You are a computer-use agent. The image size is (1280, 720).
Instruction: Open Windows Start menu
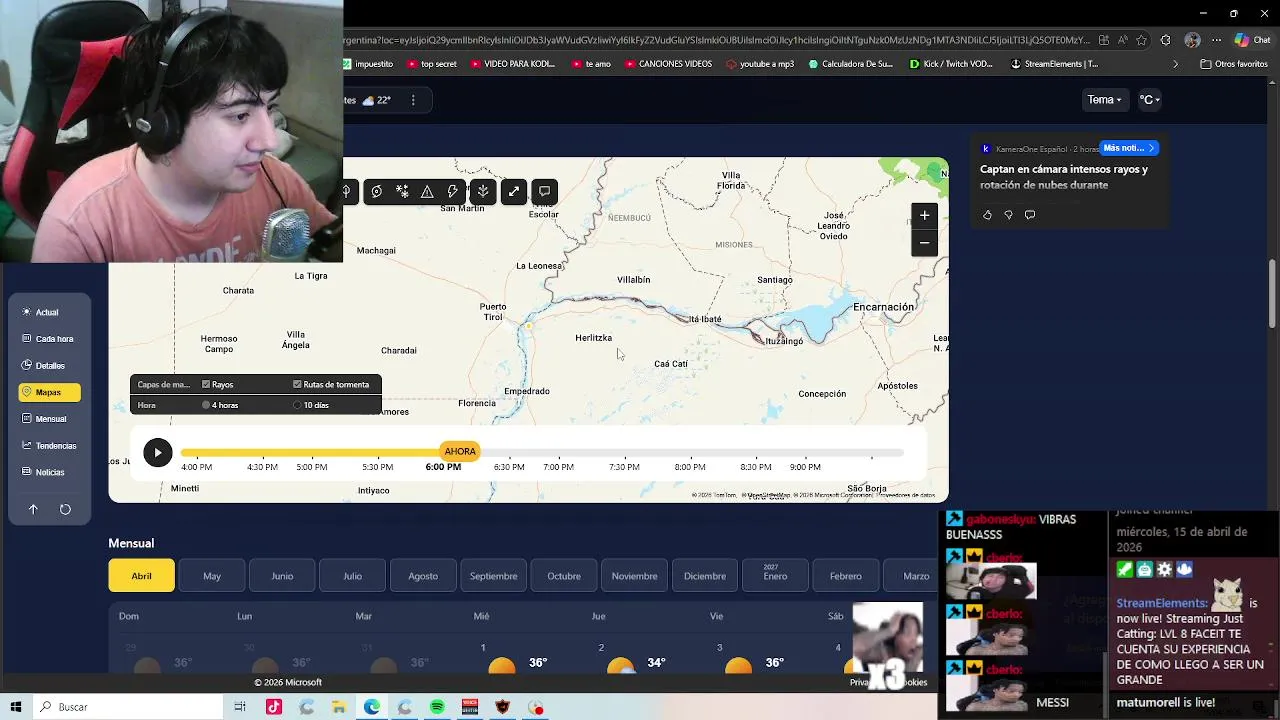[16, 707]
